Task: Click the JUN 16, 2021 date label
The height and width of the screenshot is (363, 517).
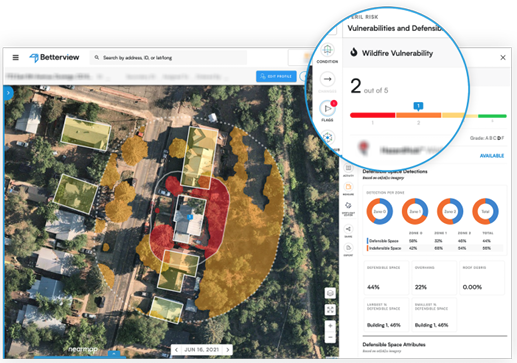Action: 202,350
